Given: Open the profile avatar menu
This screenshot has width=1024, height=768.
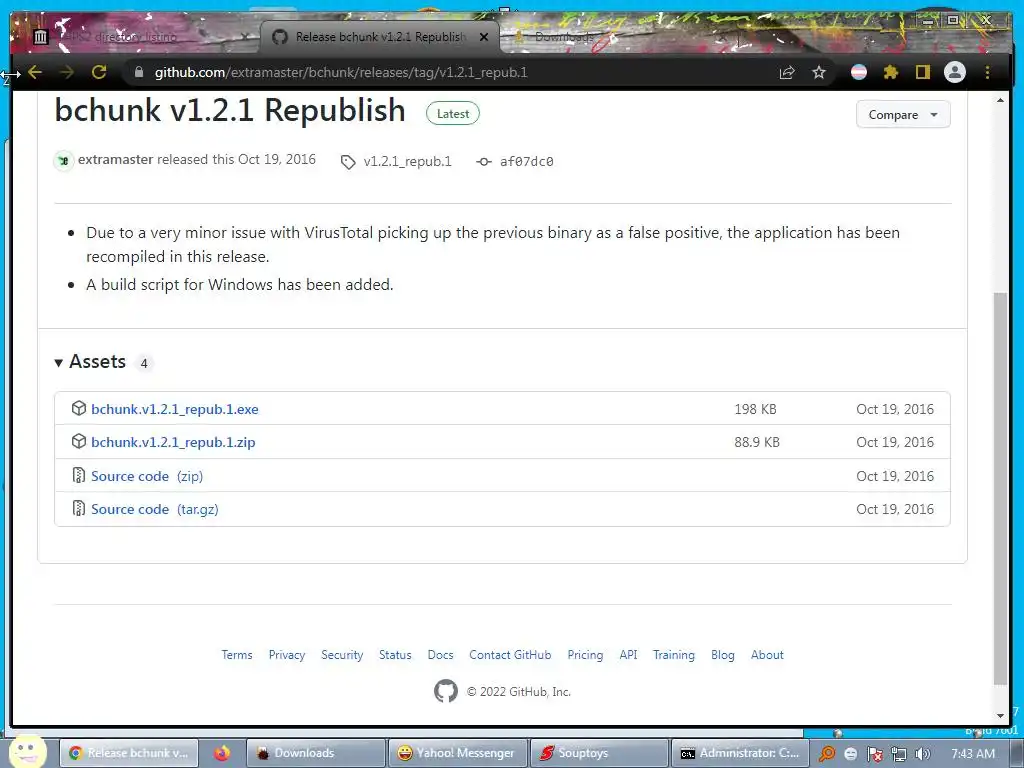Looking at the screenshot, I should pos(955,72).
